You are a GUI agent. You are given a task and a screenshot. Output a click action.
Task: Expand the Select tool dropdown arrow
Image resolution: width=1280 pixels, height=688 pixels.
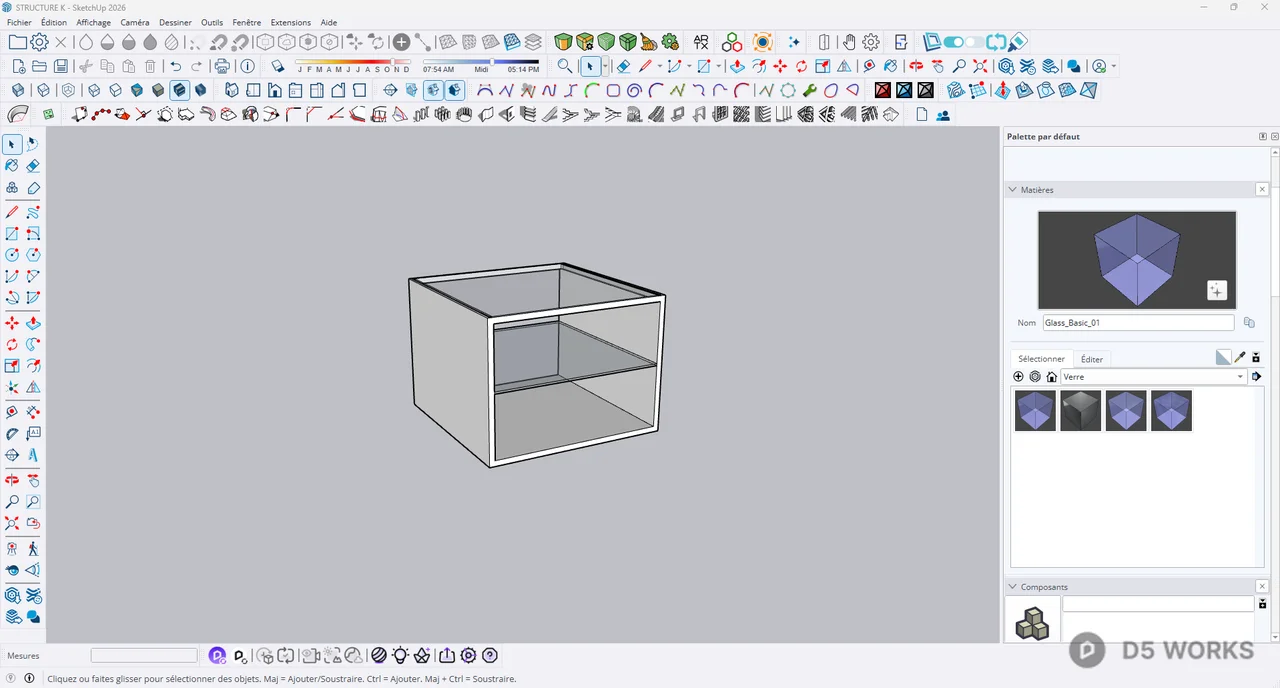(605, 66)
